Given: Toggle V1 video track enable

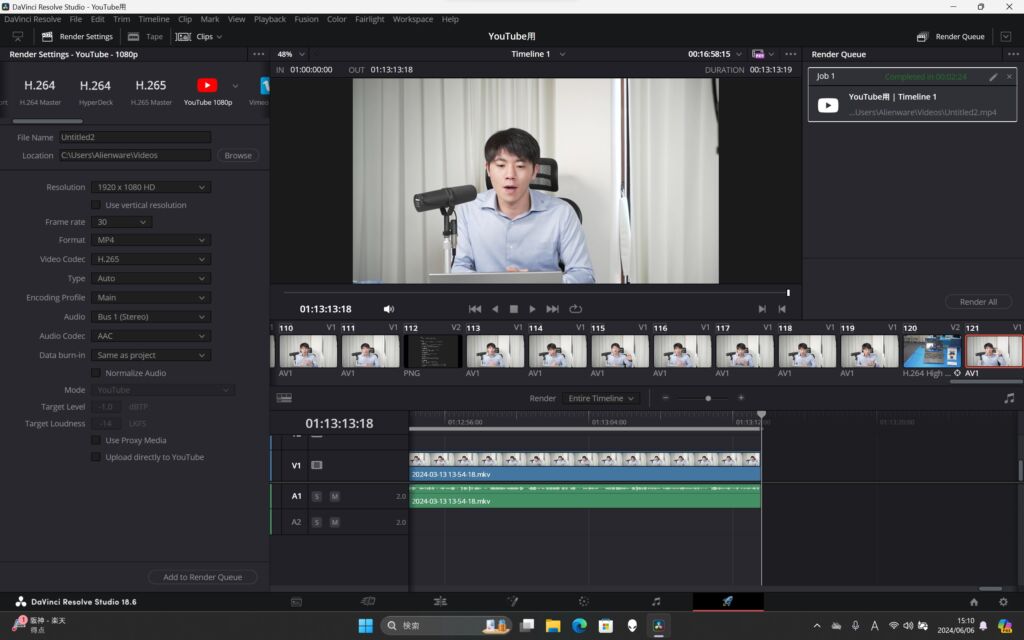Looking at the screenshot, I should [x=317, y=465].
